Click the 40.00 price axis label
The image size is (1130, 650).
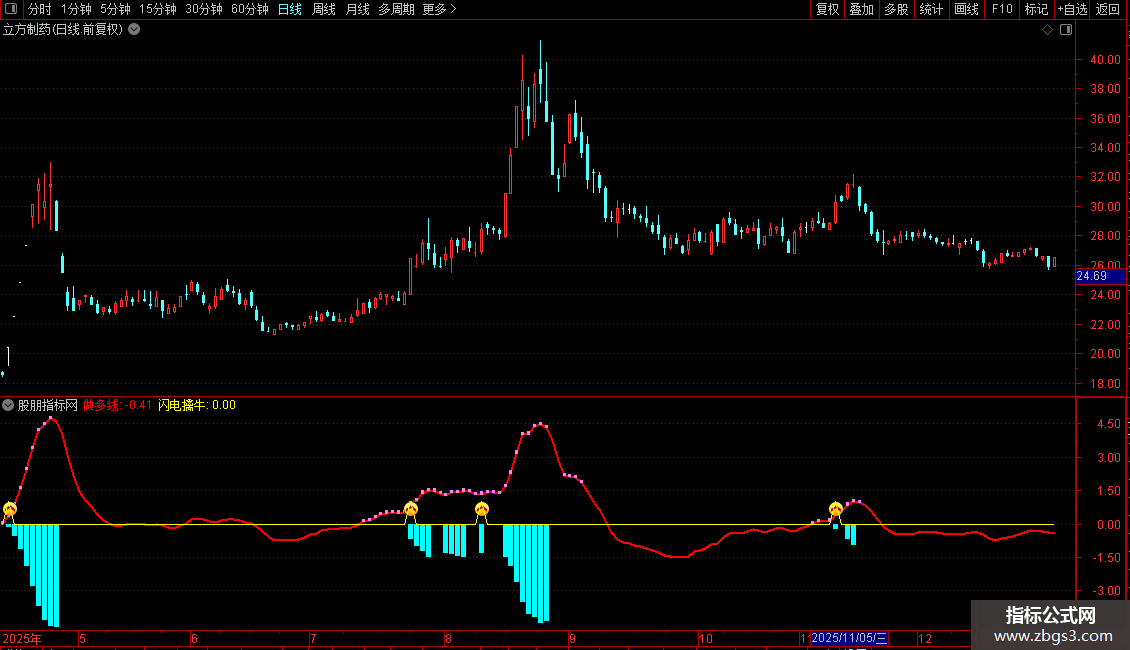click(x=1105, y=60)
